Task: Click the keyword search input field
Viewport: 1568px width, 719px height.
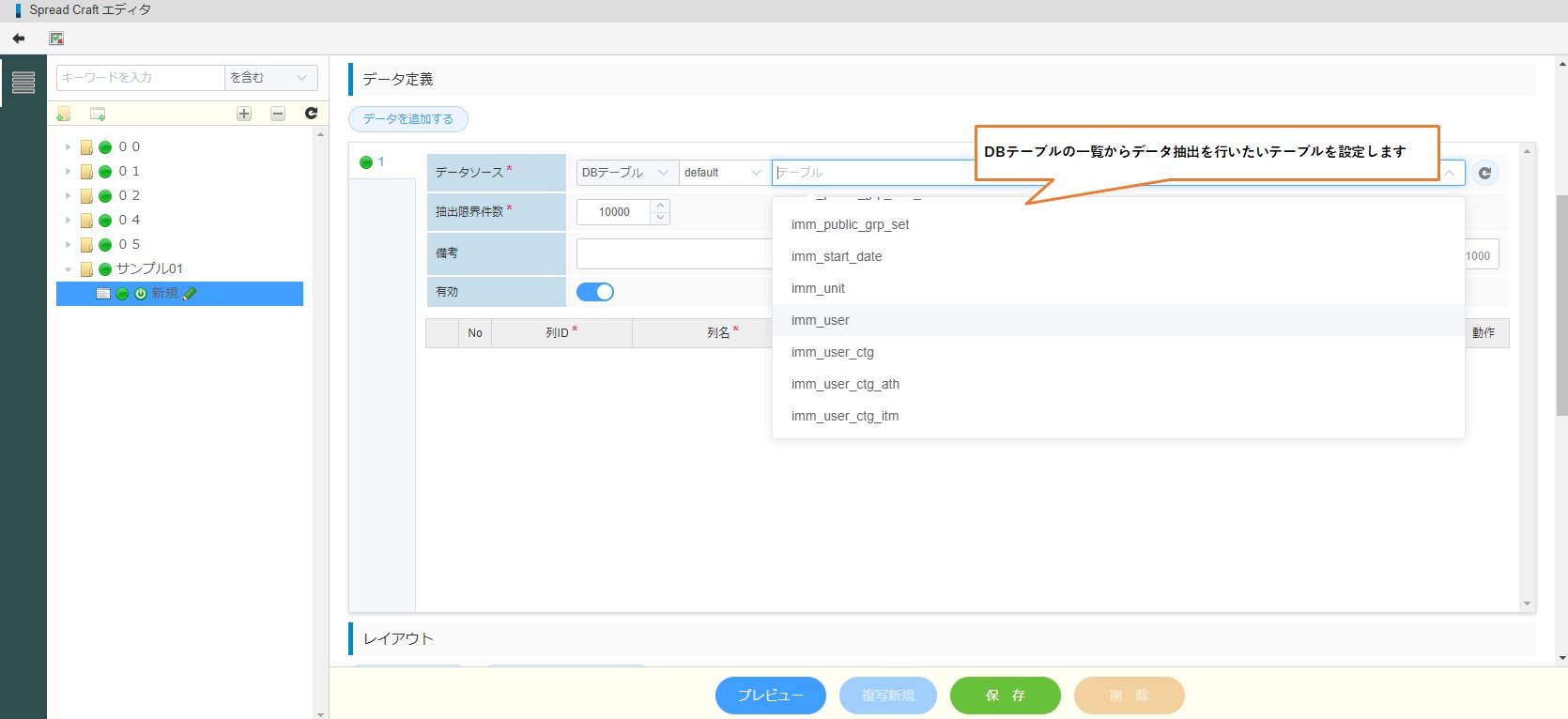Action: pyautogui.click(x=141, y=78)
